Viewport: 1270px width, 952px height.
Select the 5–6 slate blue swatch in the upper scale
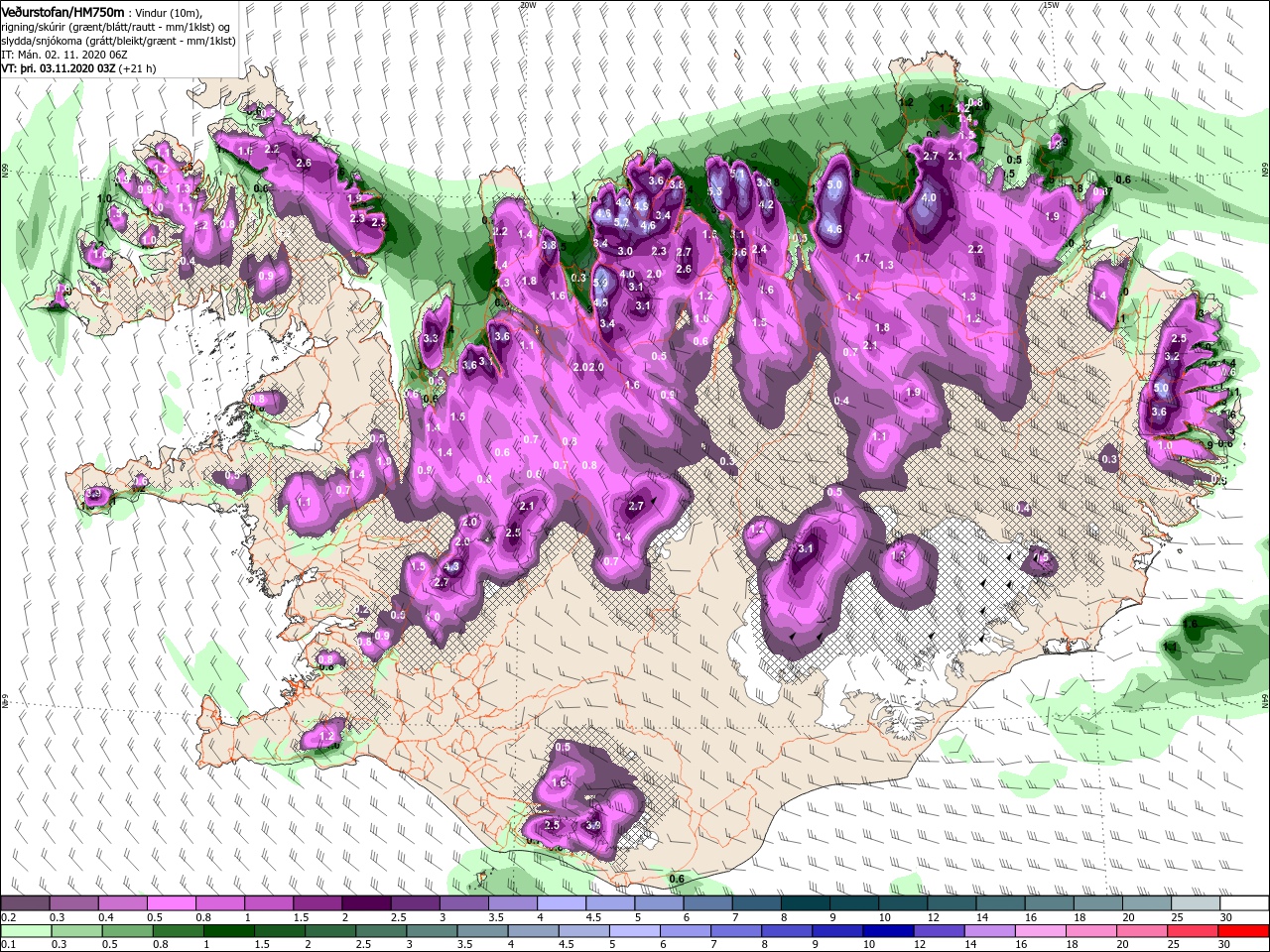(x=659, y=903)
